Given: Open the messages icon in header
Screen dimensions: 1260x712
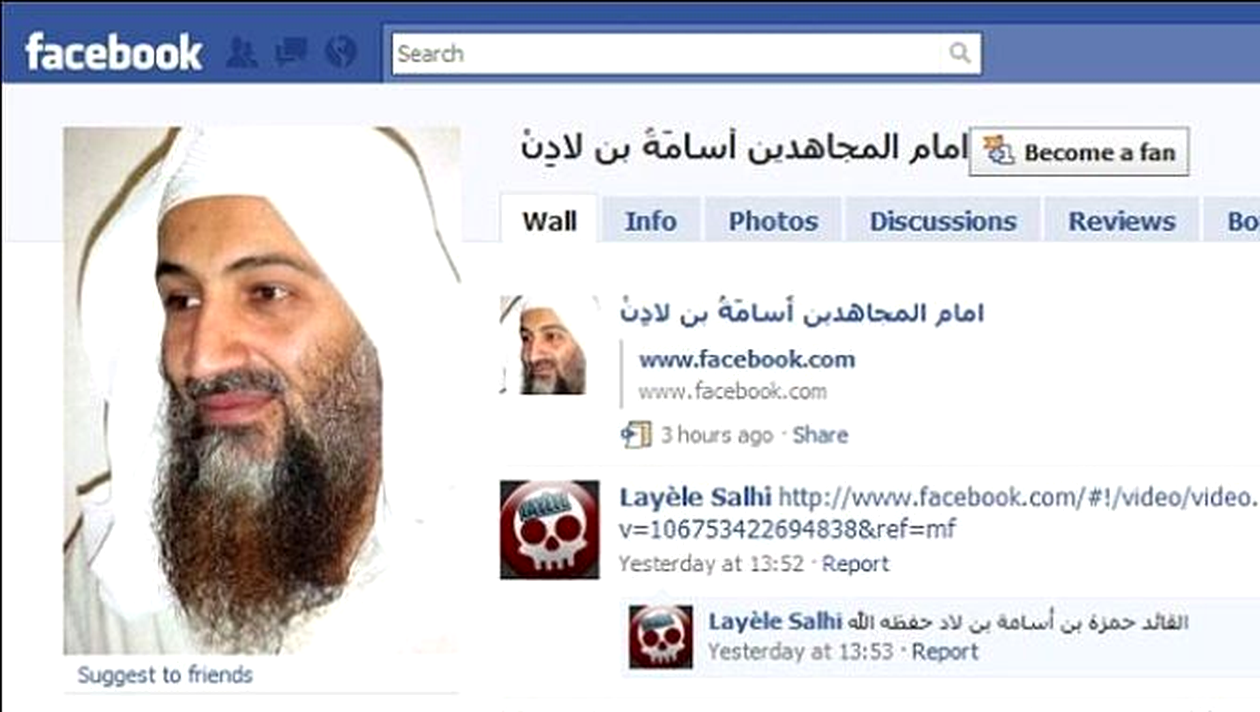Looking at the screenshot, I should coord(291,52).
